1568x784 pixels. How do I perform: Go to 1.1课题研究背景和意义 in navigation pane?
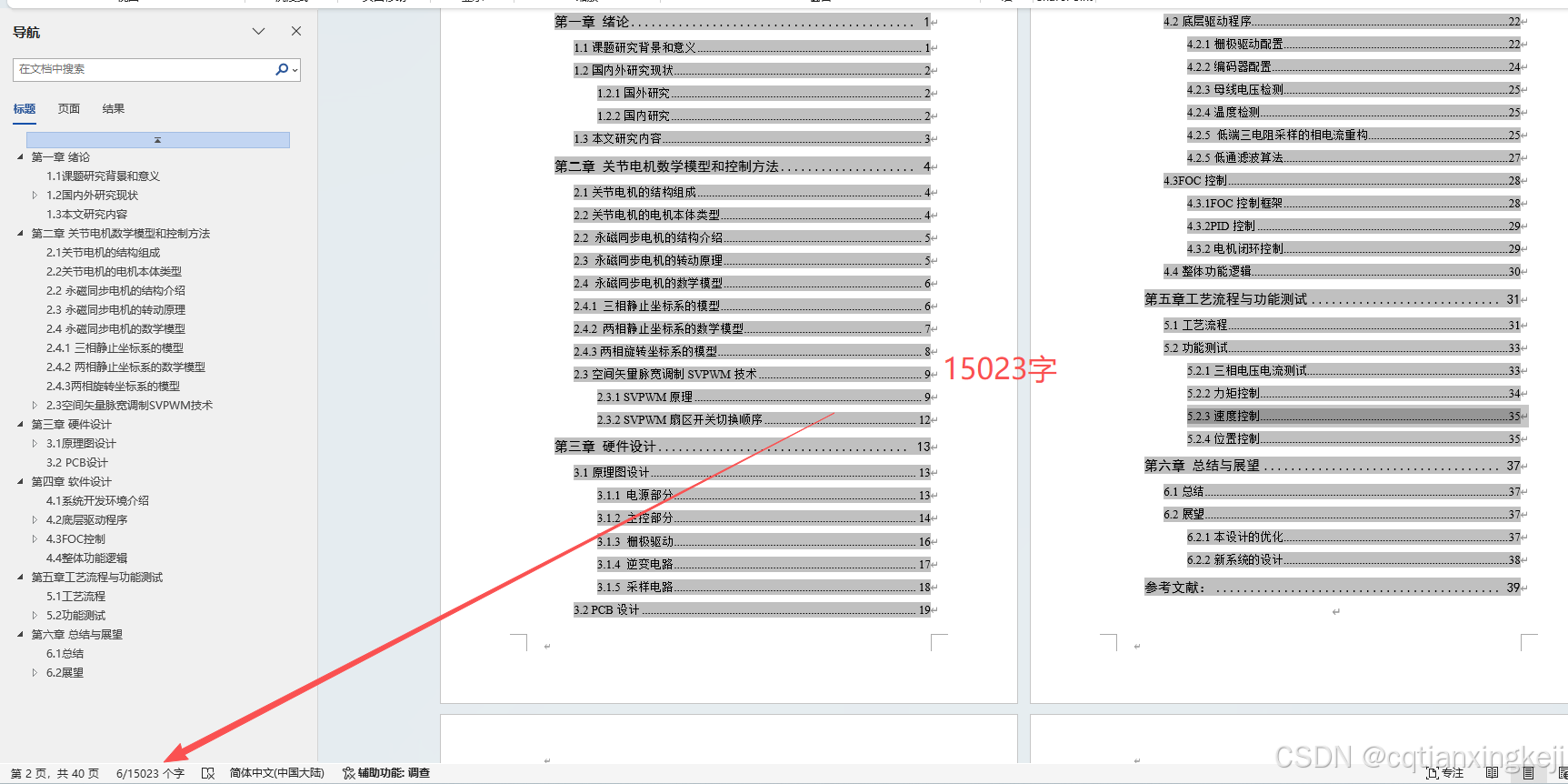[x=103, y=176]
